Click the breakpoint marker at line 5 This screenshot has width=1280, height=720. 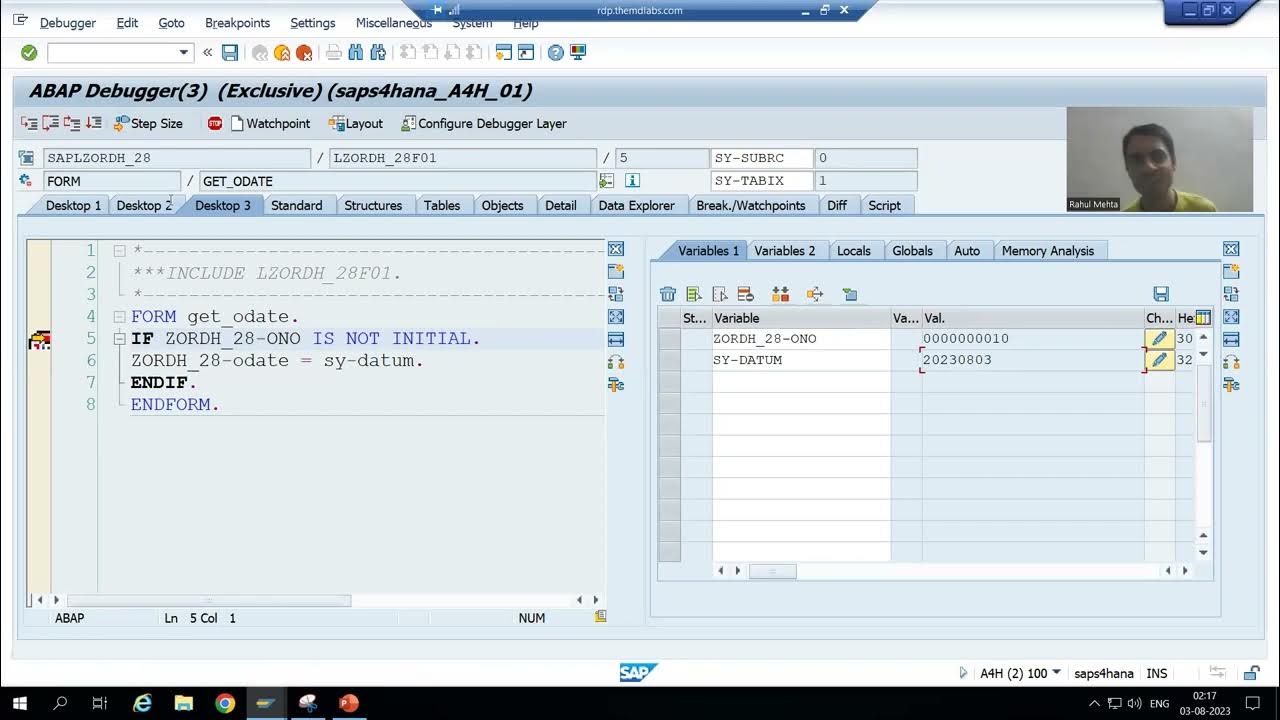coord(39,340)
